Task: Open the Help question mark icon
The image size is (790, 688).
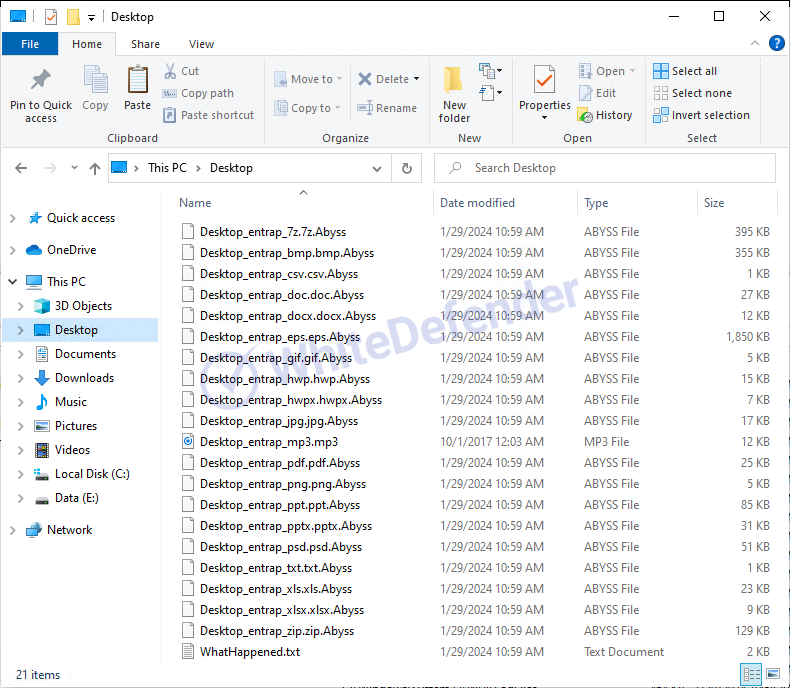Action: (x=776, y=43)
